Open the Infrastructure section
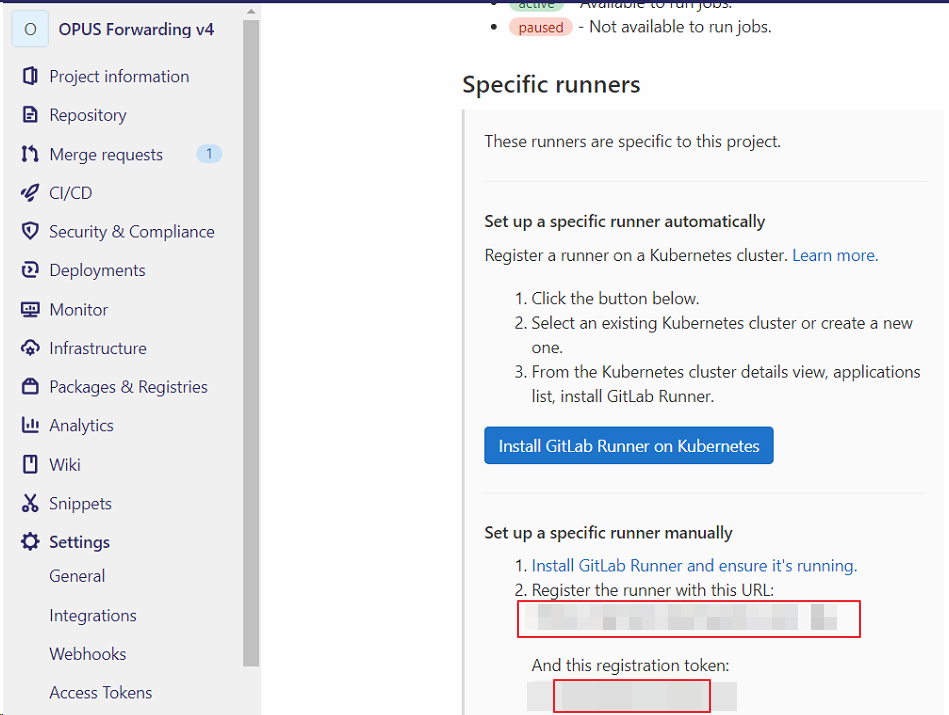The image size is (949, 715). coord(98,348)
